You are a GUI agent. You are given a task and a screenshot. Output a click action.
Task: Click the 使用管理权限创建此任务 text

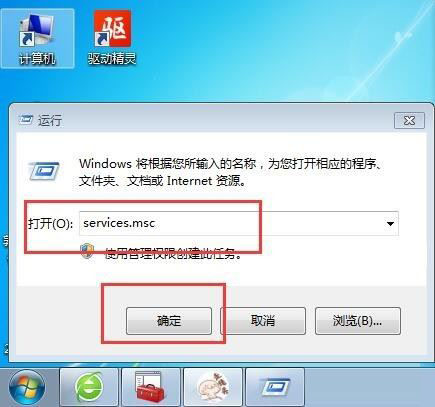[x=173, y=254]
